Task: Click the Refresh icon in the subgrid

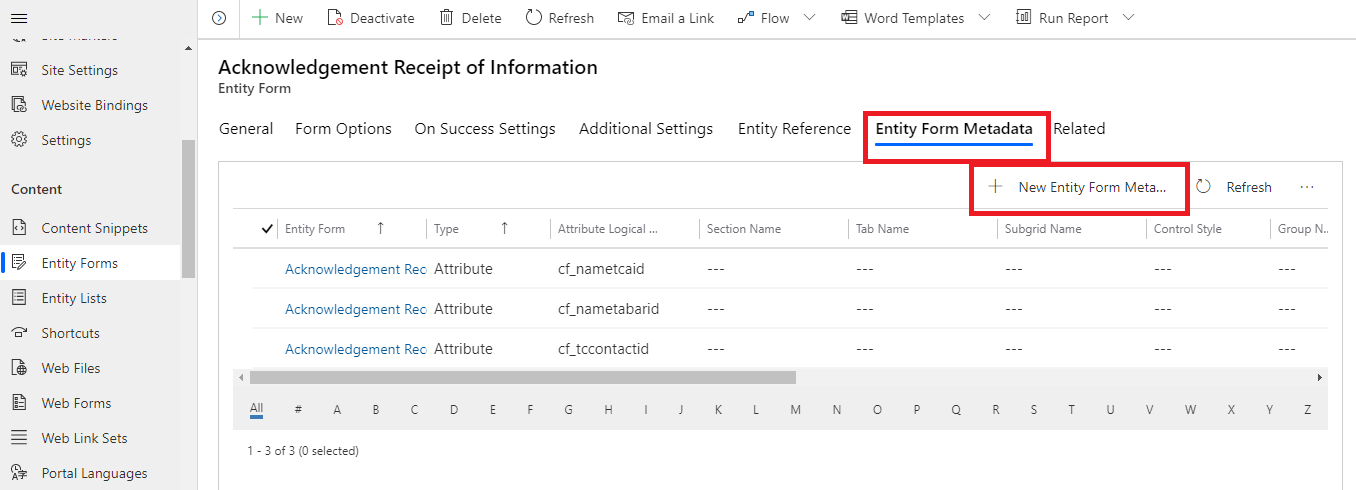Action: click(1204, 187)
